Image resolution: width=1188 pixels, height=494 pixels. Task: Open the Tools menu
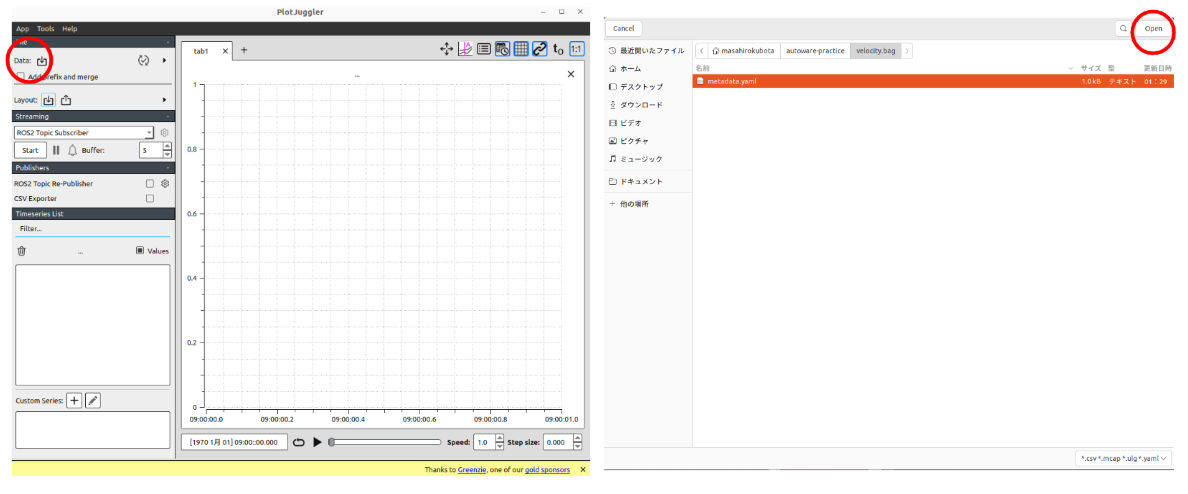point(45,29)
